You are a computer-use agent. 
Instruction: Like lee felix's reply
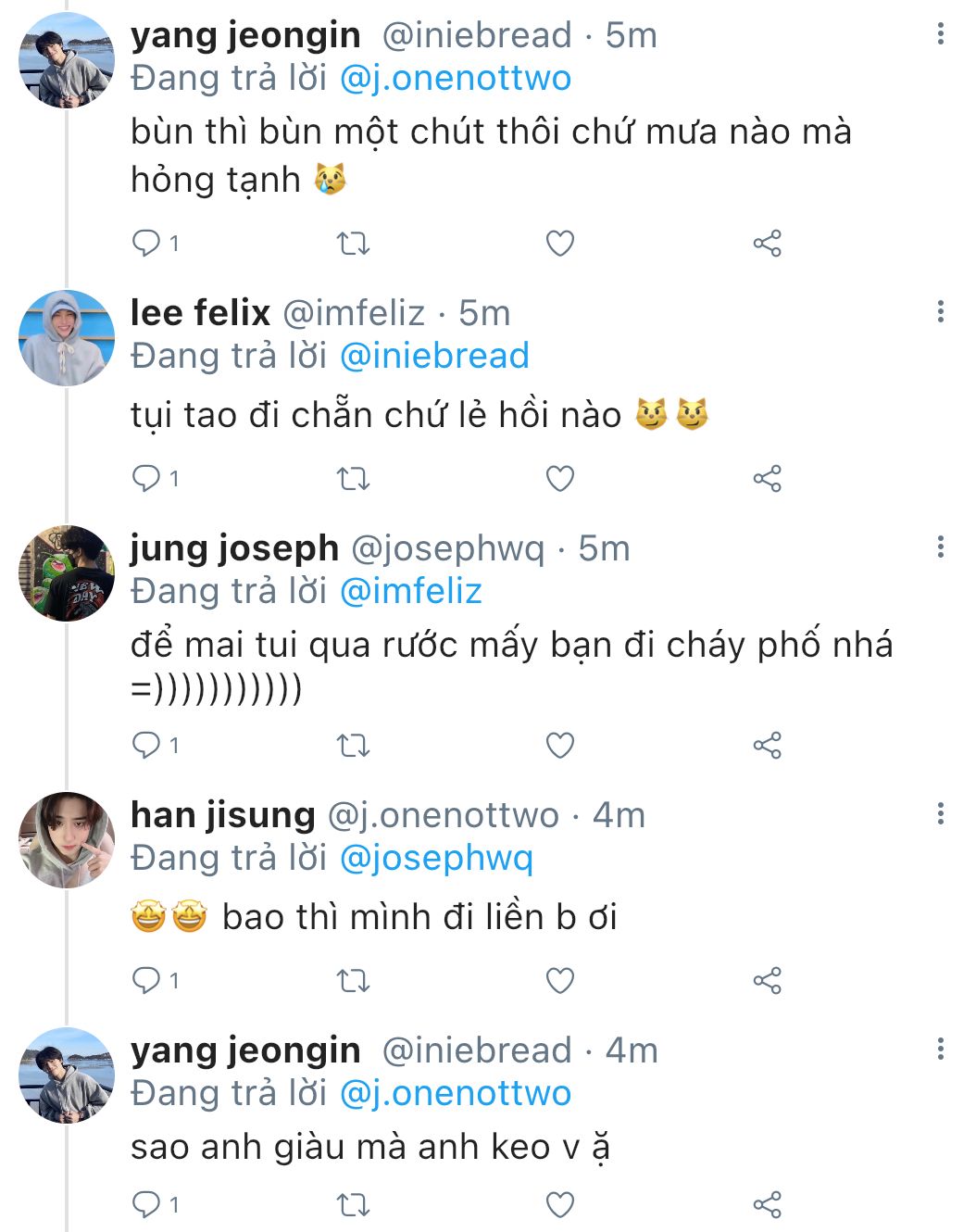point(560,479)
